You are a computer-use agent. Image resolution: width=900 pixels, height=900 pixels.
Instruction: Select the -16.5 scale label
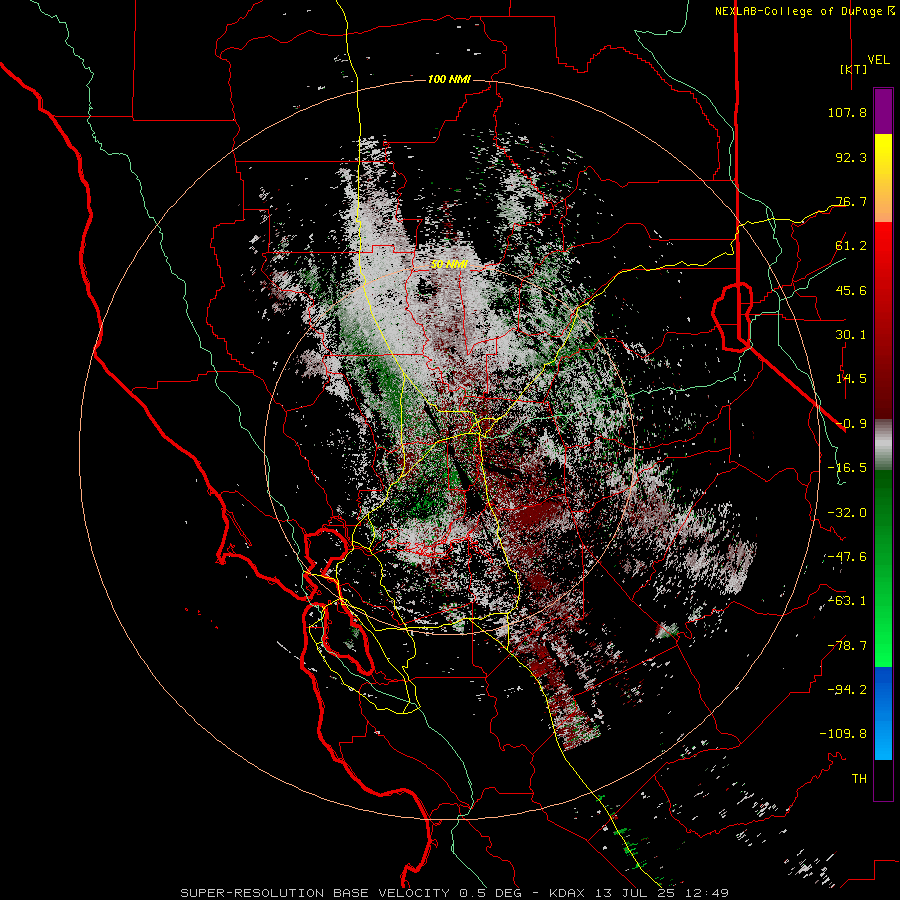[847, 468]
